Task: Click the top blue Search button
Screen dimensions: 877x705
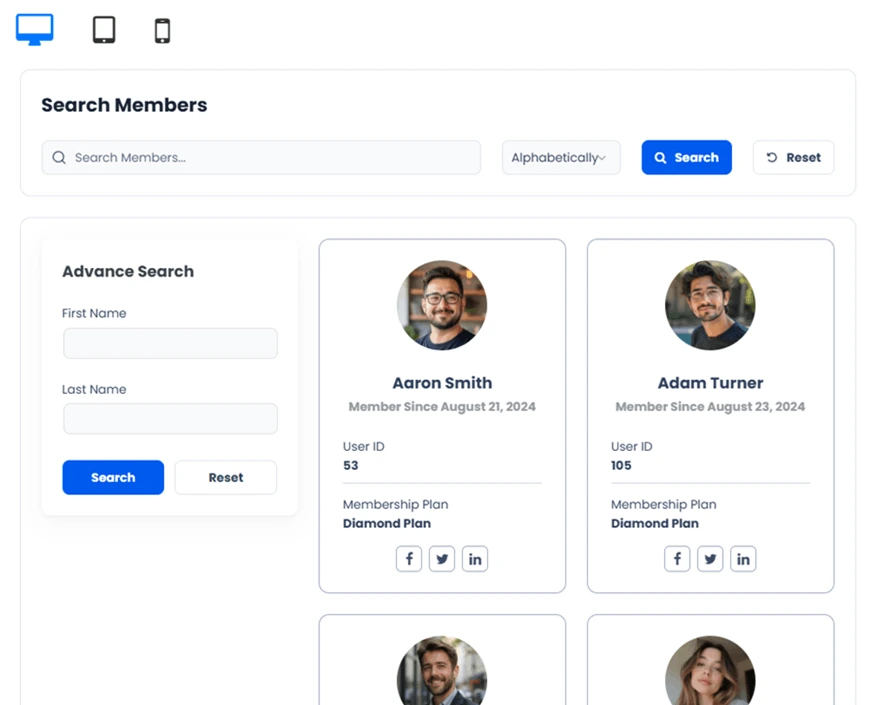Action: click(x=686, y=157)
